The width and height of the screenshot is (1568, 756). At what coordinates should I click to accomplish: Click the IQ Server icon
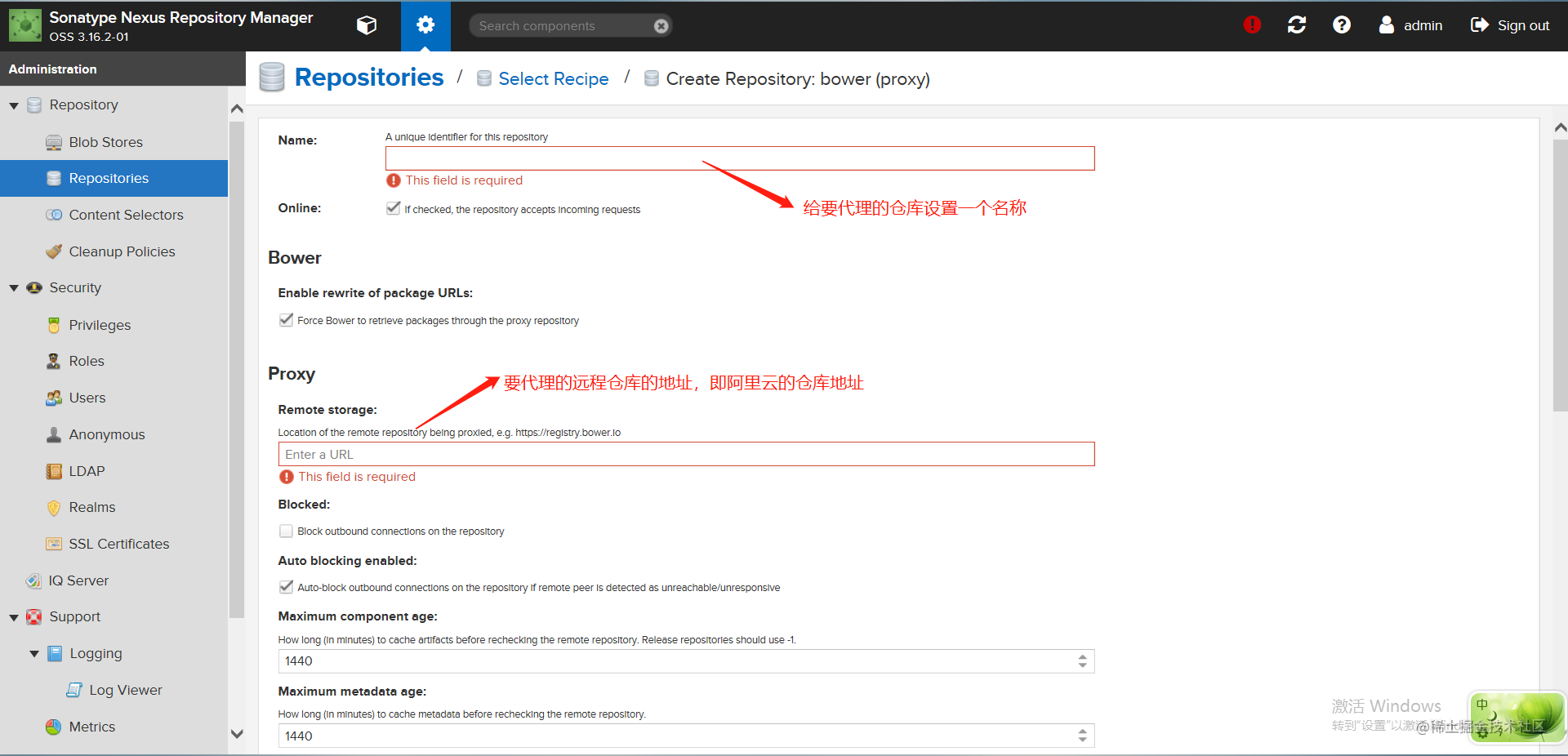33,580
